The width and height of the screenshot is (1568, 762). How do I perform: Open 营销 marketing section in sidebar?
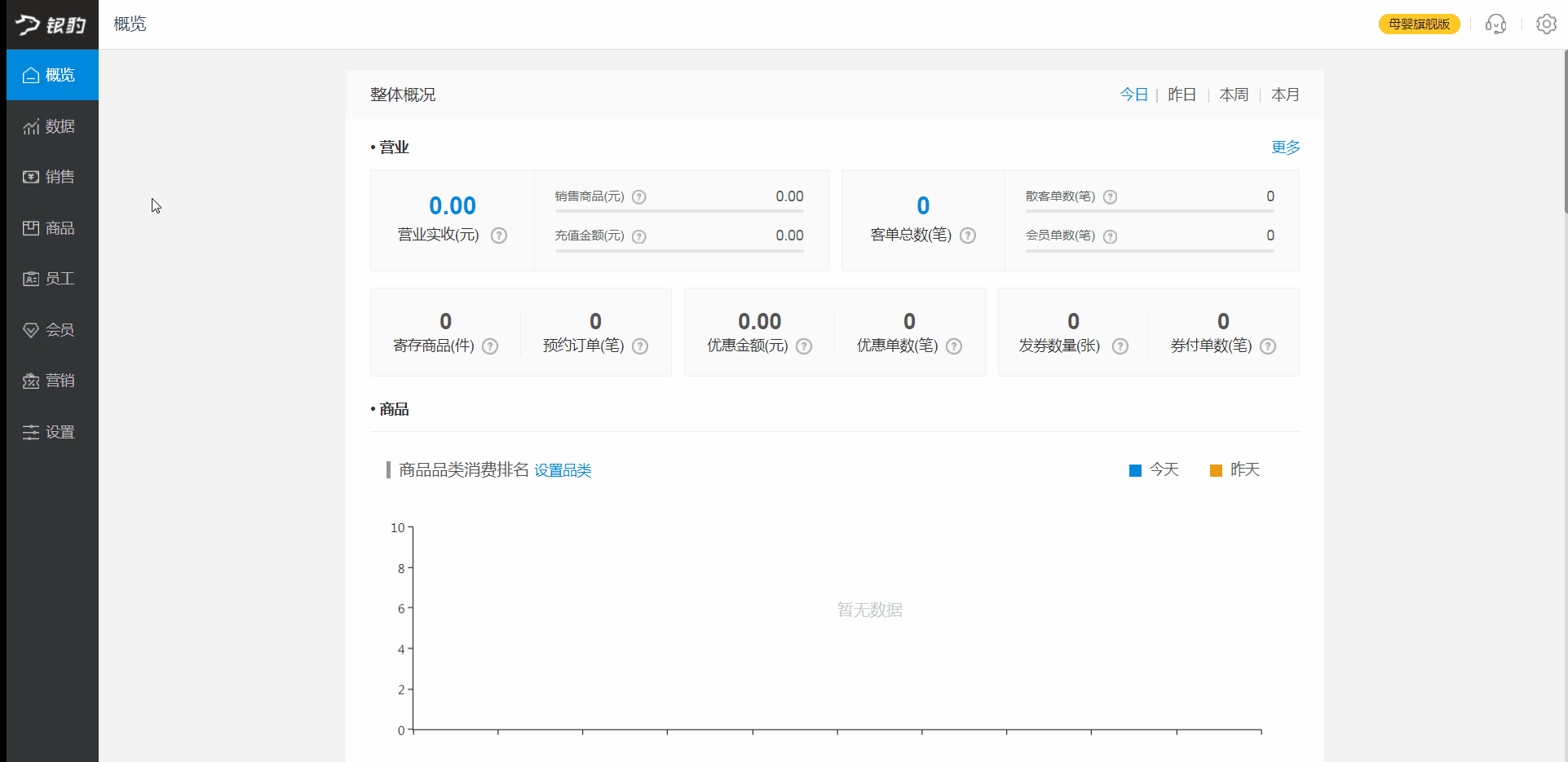(x=52, y=381)
